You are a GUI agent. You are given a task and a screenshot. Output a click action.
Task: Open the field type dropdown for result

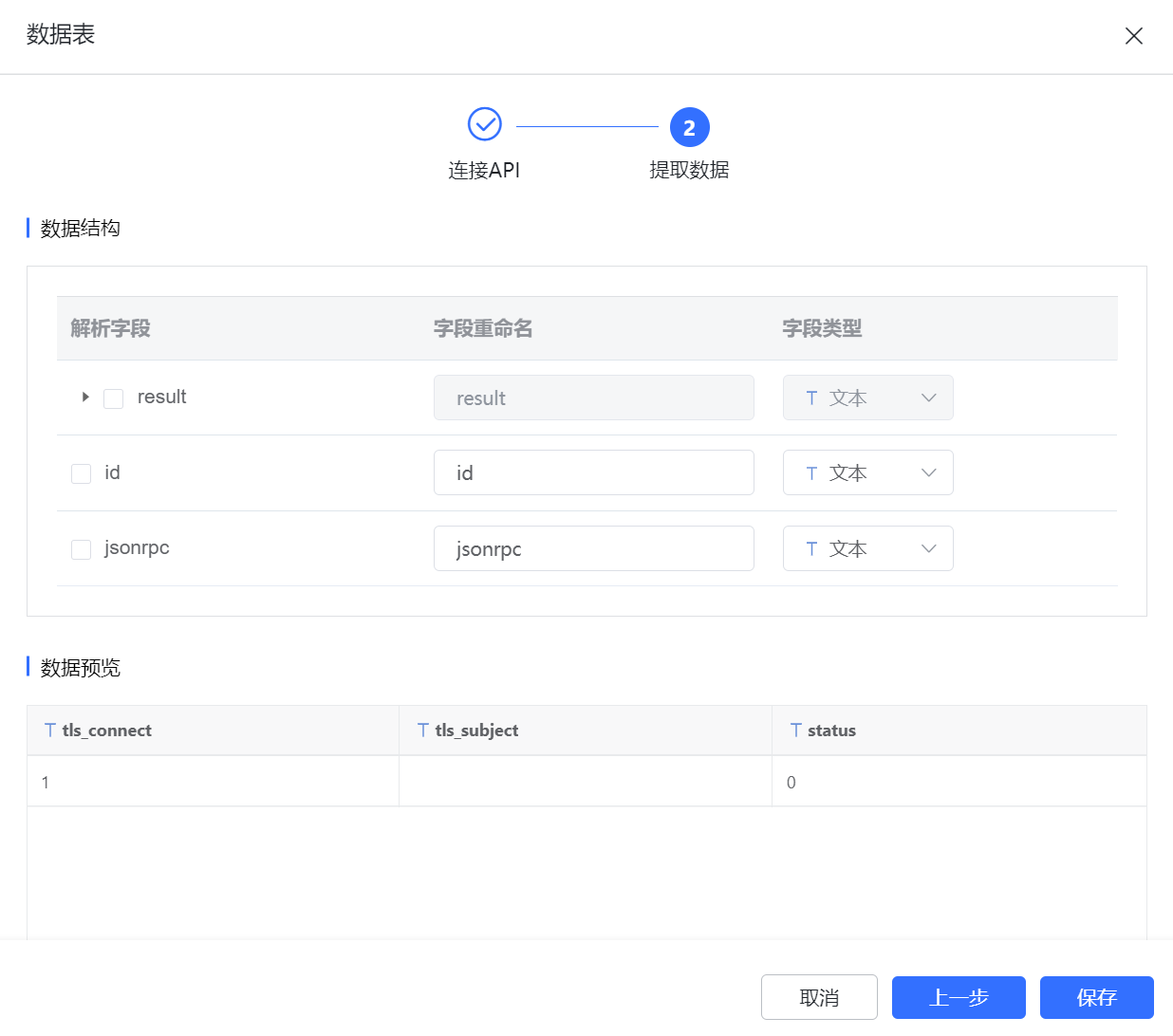[928, 398]
